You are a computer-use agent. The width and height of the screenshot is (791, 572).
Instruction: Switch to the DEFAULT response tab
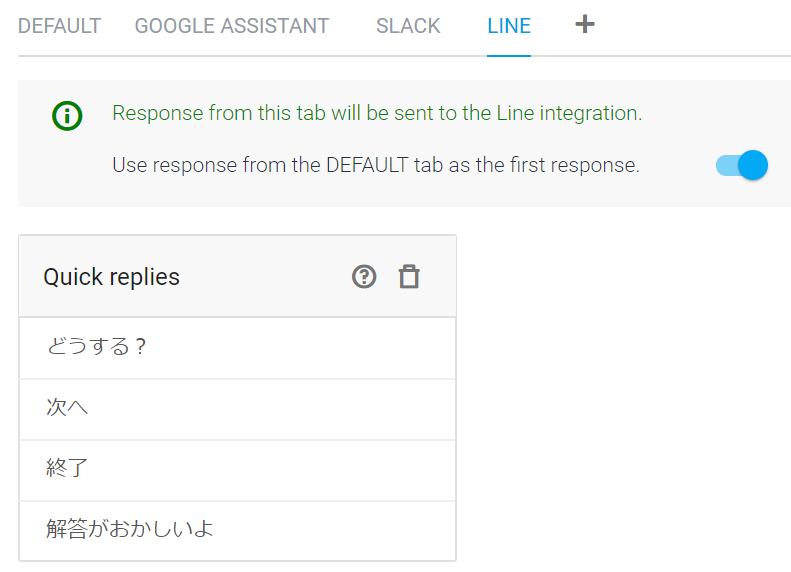click(x=59, y=26)
